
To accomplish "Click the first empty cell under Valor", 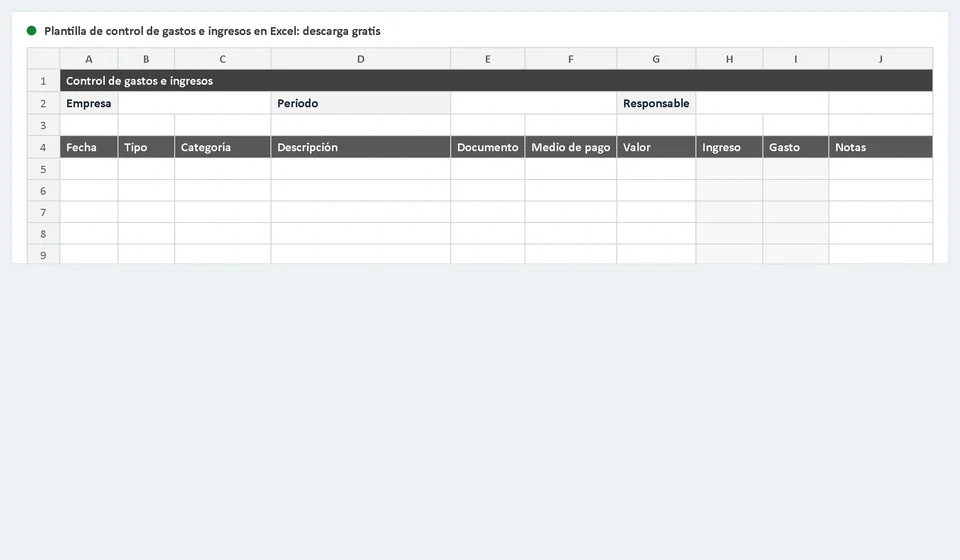I will coord(656,169).
